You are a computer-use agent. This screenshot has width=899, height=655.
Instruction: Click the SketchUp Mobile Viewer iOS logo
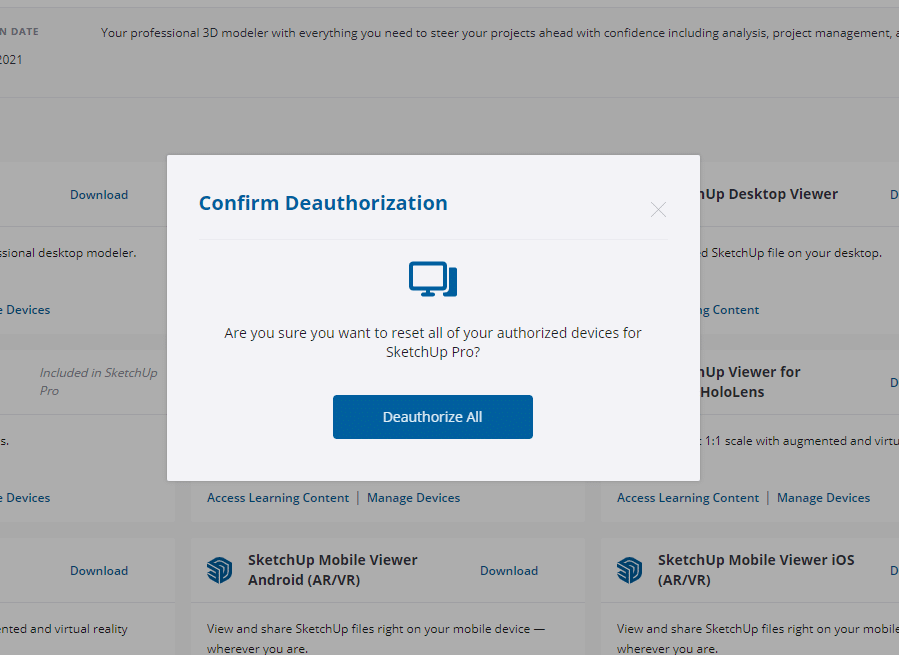[x=630, y=571]
